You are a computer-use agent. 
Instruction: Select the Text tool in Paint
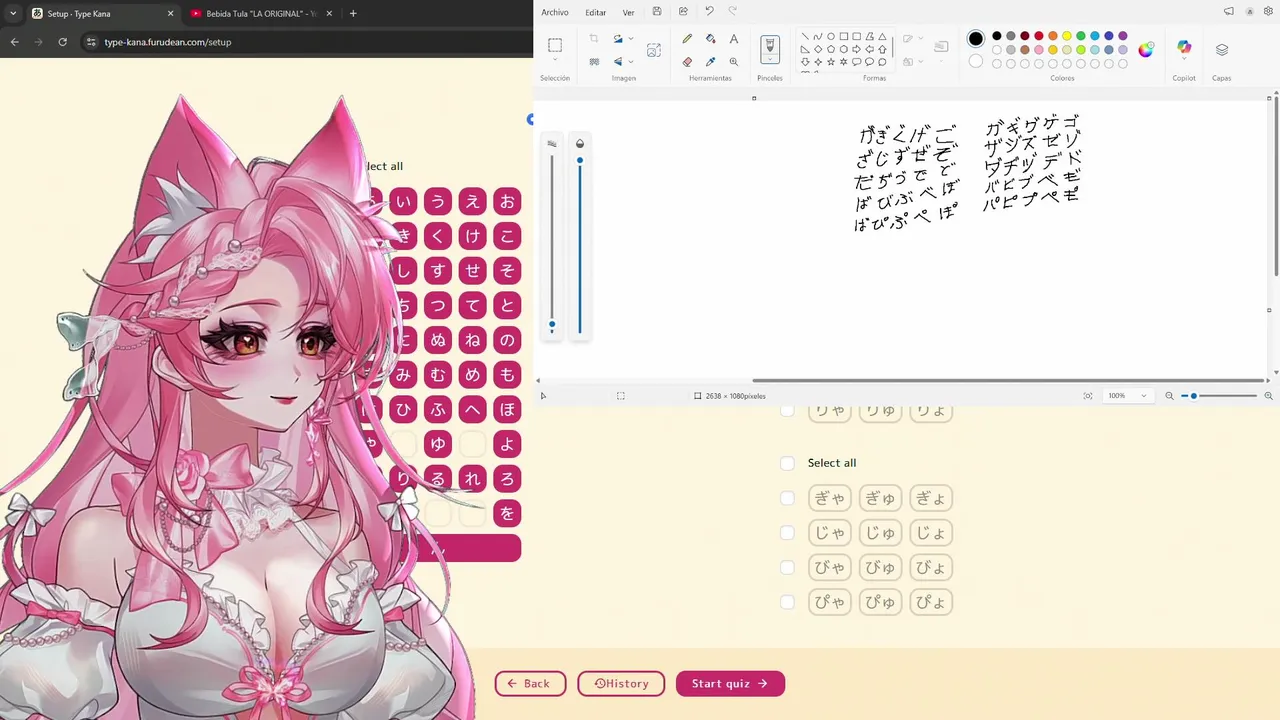(734, 39)
